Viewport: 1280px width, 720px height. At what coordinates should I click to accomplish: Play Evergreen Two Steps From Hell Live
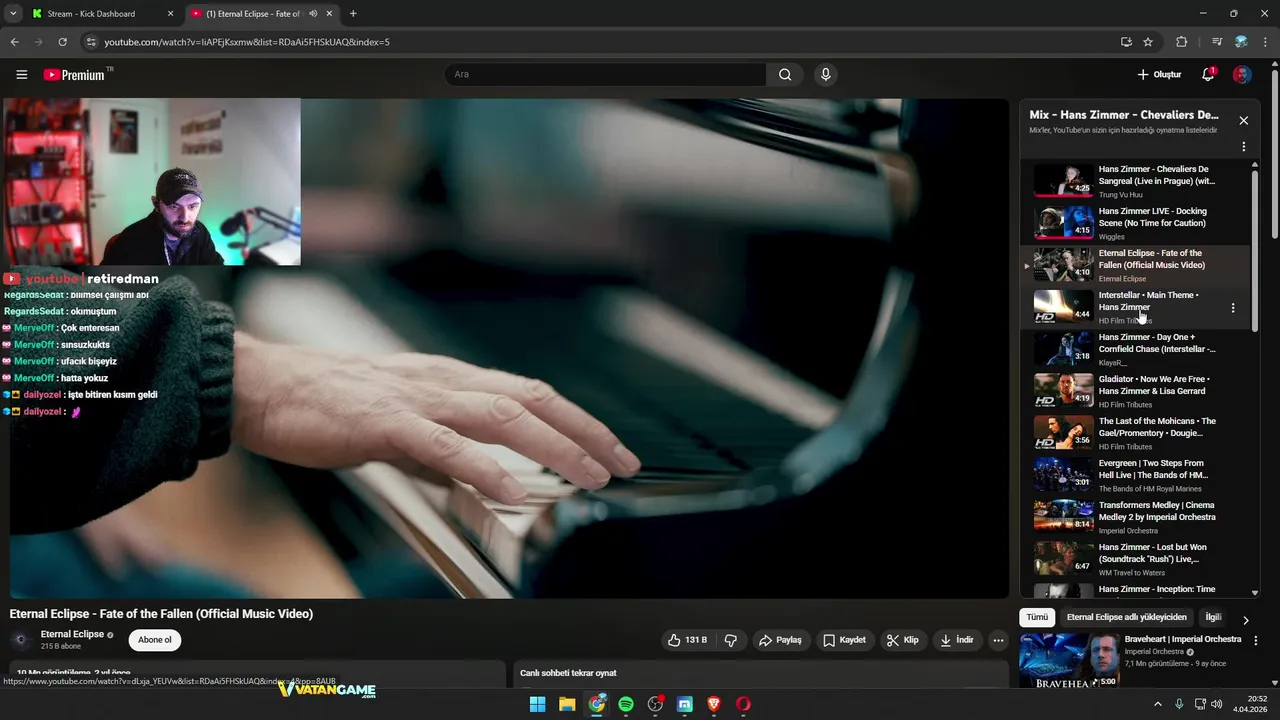1135,475
